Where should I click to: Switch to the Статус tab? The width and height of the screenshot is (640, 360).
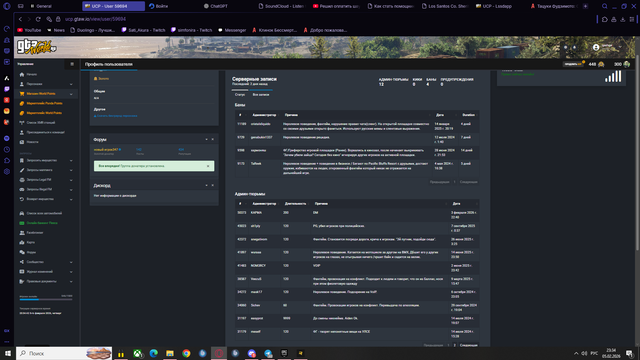240,95
